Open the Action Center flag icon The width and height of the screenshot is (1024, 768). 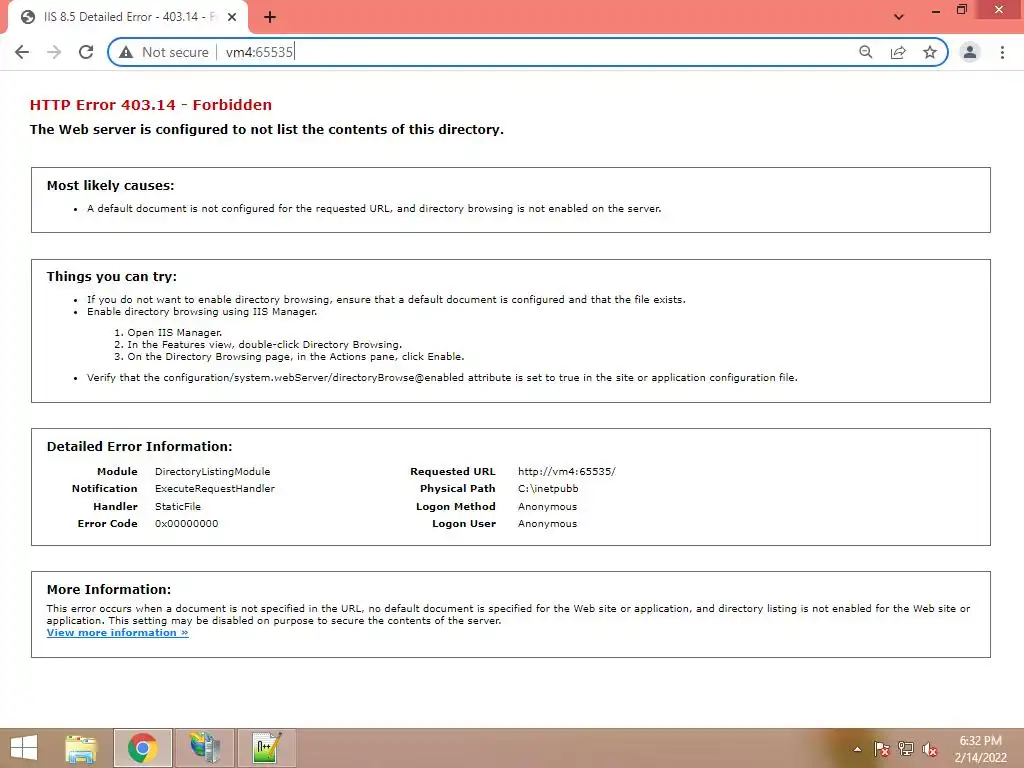tap(882, 749)
